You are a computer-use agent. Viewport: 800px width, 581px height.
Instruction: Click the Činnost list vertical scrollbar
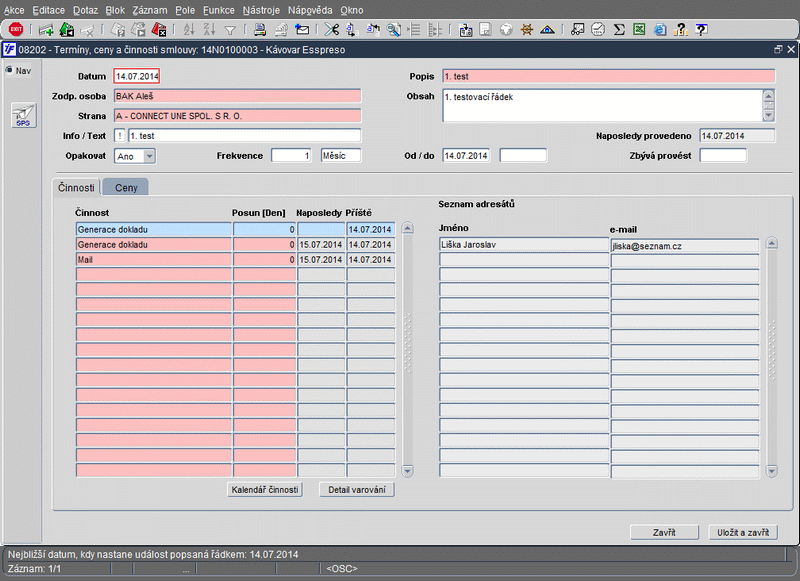[407, 350]
